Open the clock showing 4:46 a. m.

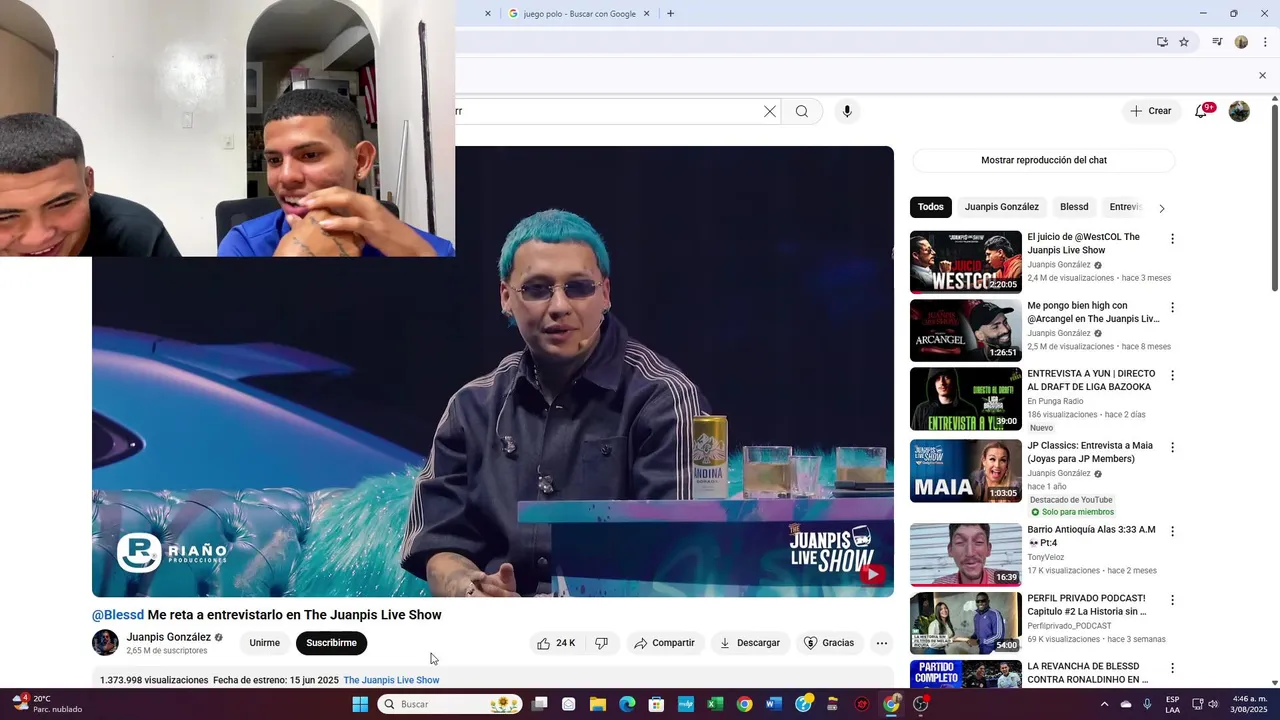(x=1248, y=704)
